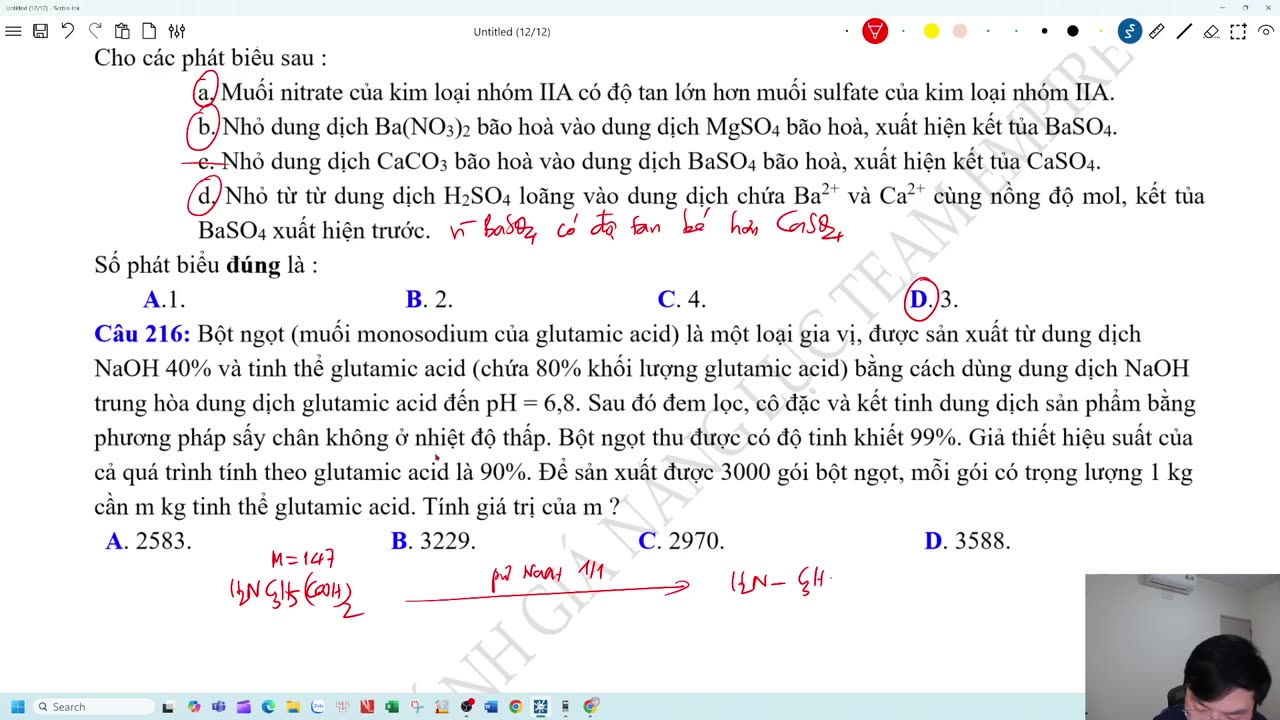
Task: Open Copilot from the taskbar
Action: tap(194, 707)
